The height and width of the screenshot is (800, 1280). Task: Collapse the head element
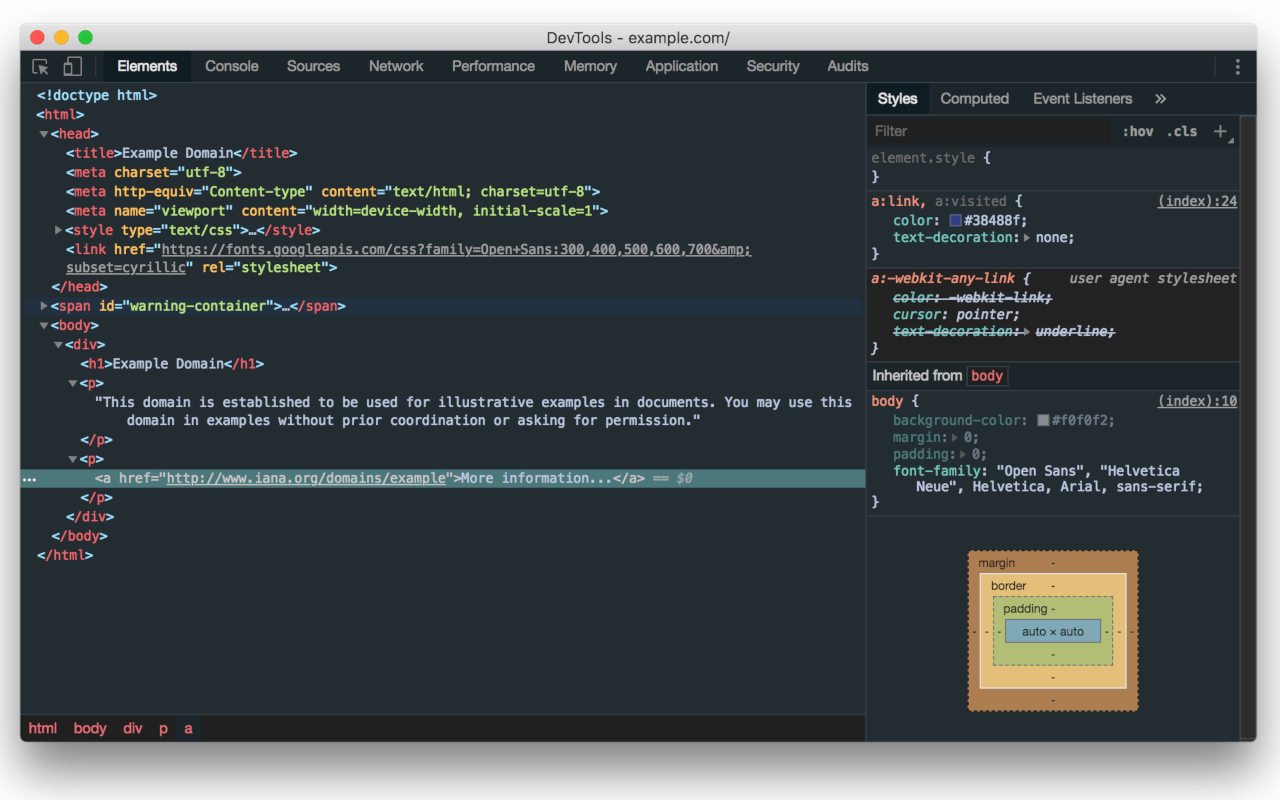pyautogui.click(x=44, y=134)
